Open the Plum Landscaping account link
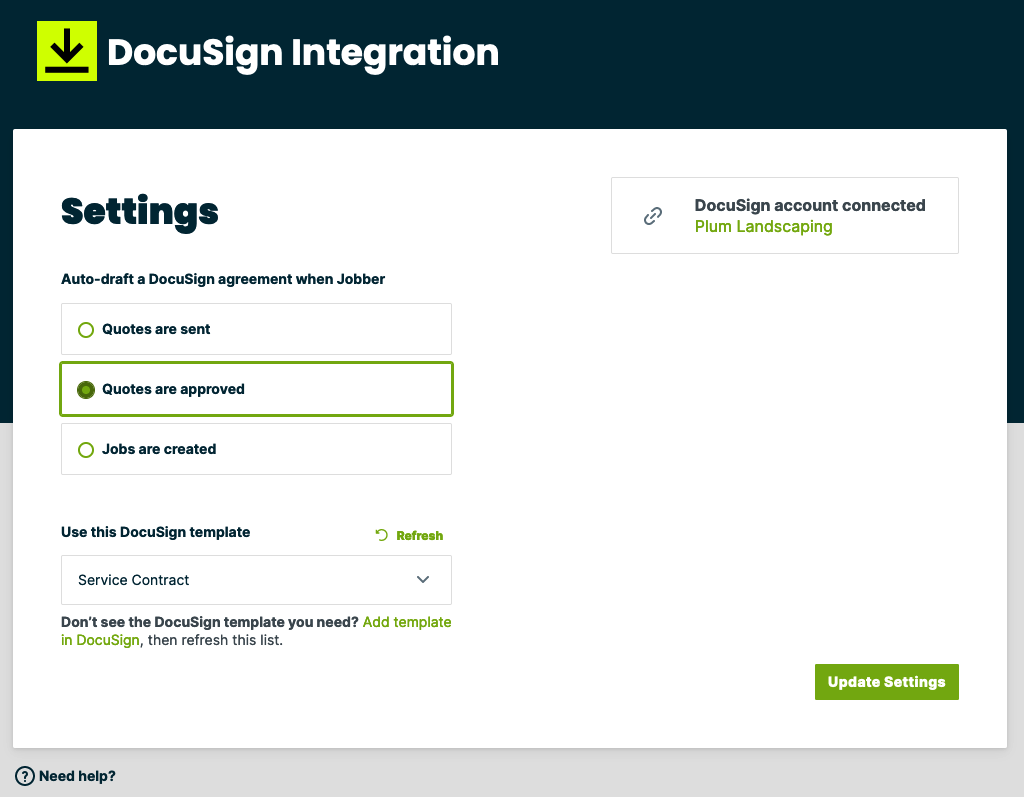Image resolution: width=1024 pixels, height=797 pixels. click(x=763, y=227)
